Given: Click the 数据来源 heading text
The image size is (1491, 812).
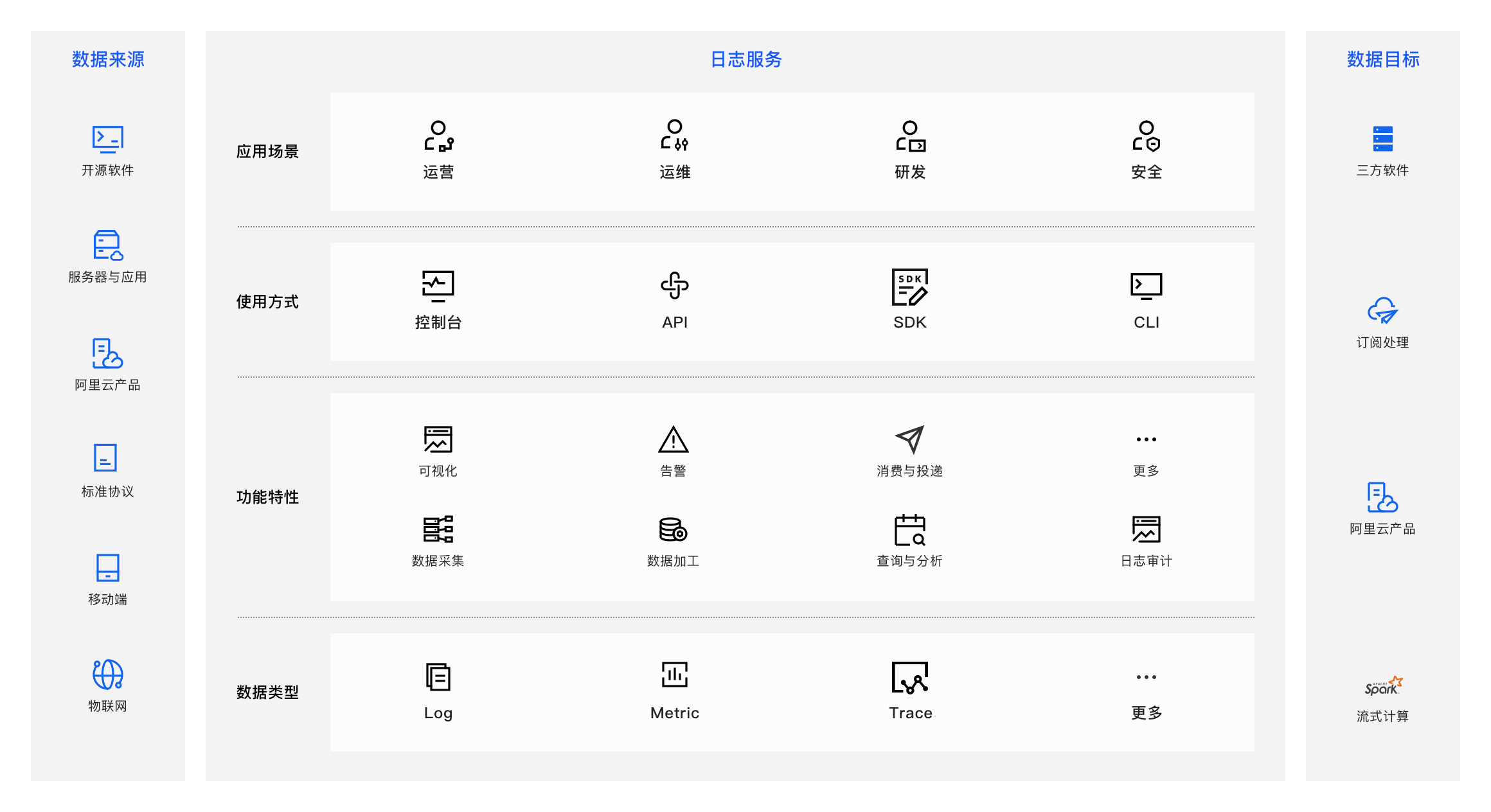Looking at the screenshot, I should coord(108,60).
